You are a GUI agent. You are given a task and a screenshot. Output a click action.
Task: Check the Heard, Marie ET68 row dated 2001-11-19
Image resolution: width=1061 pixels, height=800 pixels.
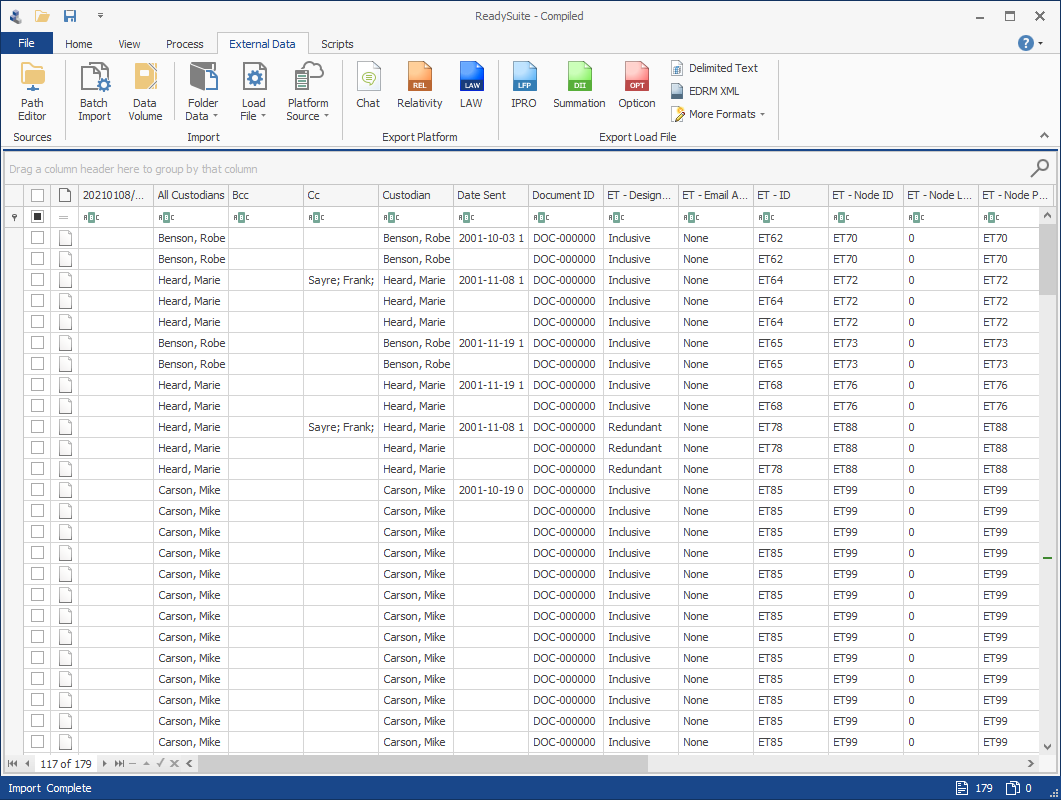pos(37,384)
